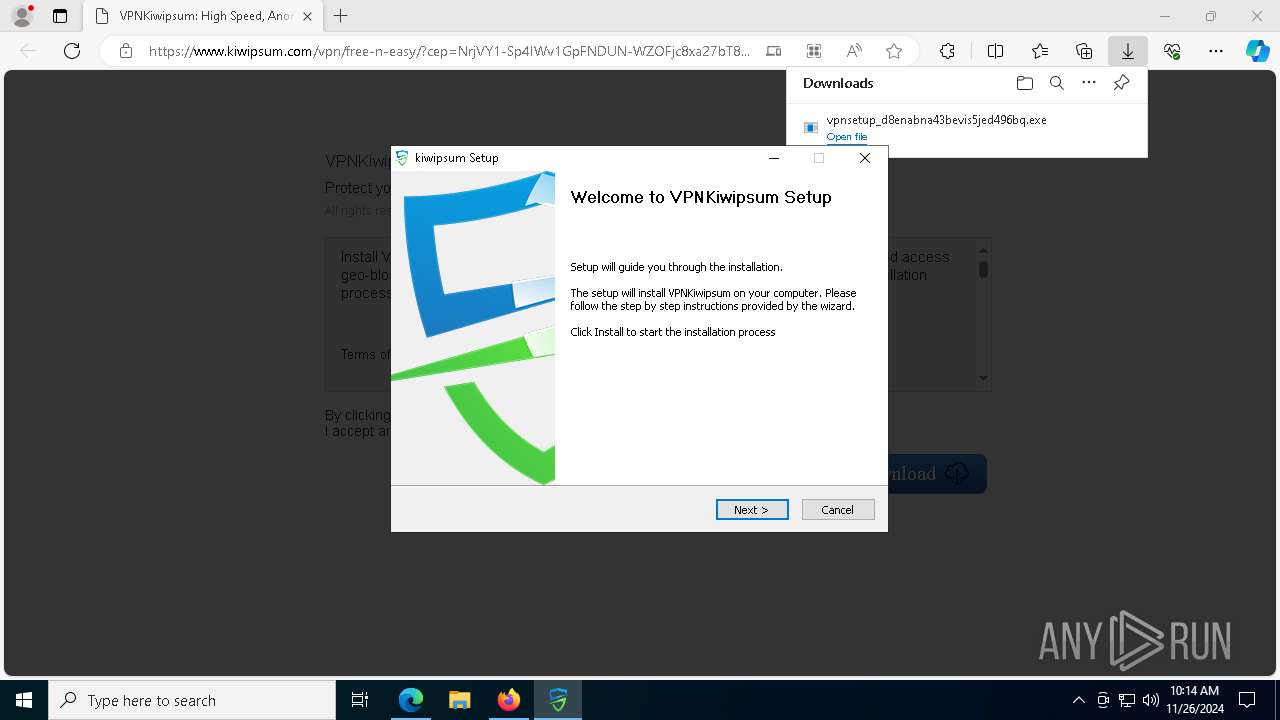The width and height of the screenshot is (1280, 720).
Task: Search downloads with magnifier icon
Action: pyautogui.click(x=1056, y=83)
